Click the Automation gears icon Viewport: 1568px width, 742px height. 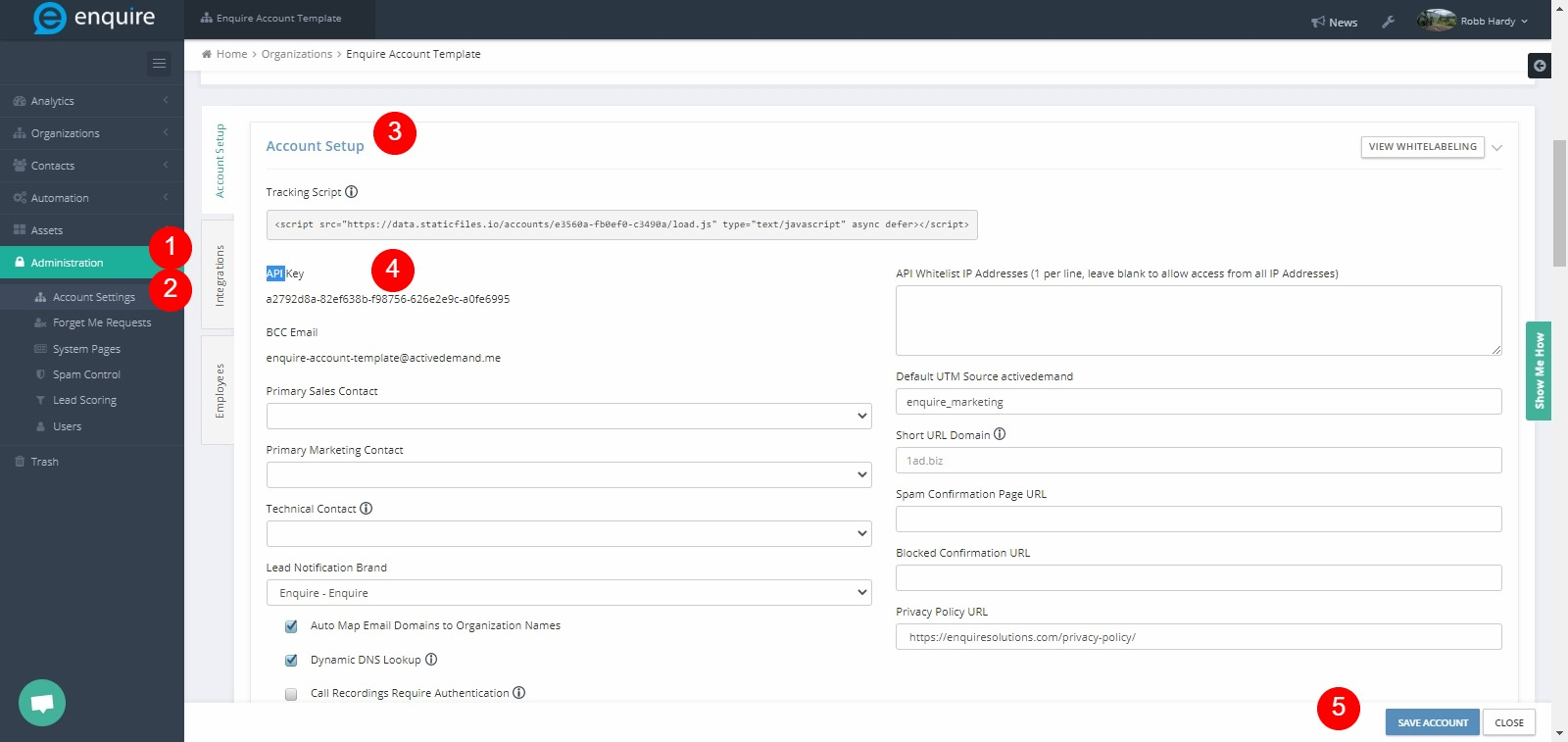point(20,198)
